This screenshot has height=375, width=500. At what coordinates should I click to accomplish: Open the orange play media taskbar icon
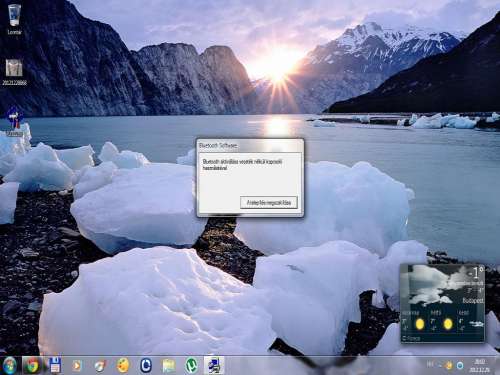(77, 366)
